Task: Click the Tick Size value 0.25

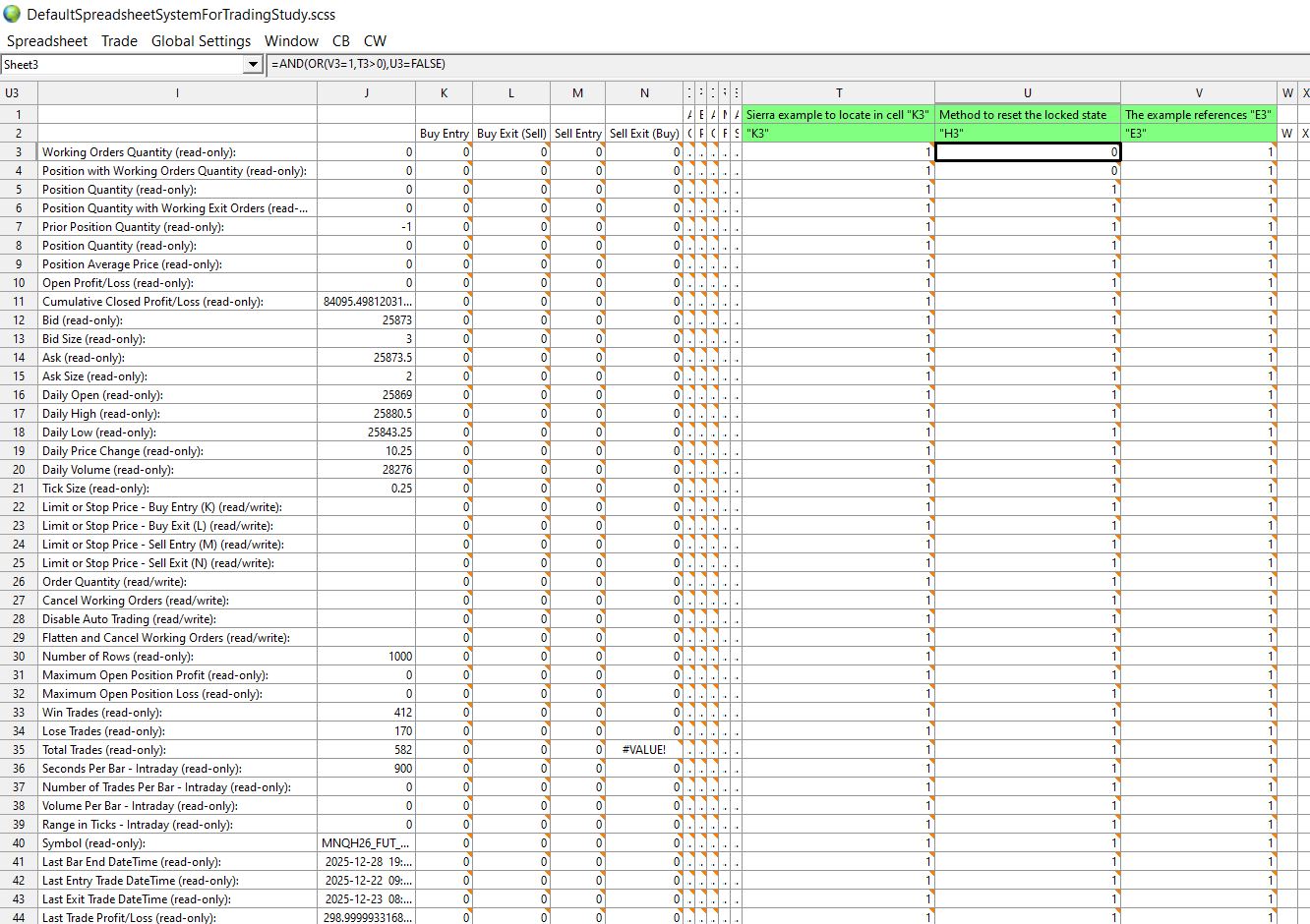Action: [x=367, y=489]
